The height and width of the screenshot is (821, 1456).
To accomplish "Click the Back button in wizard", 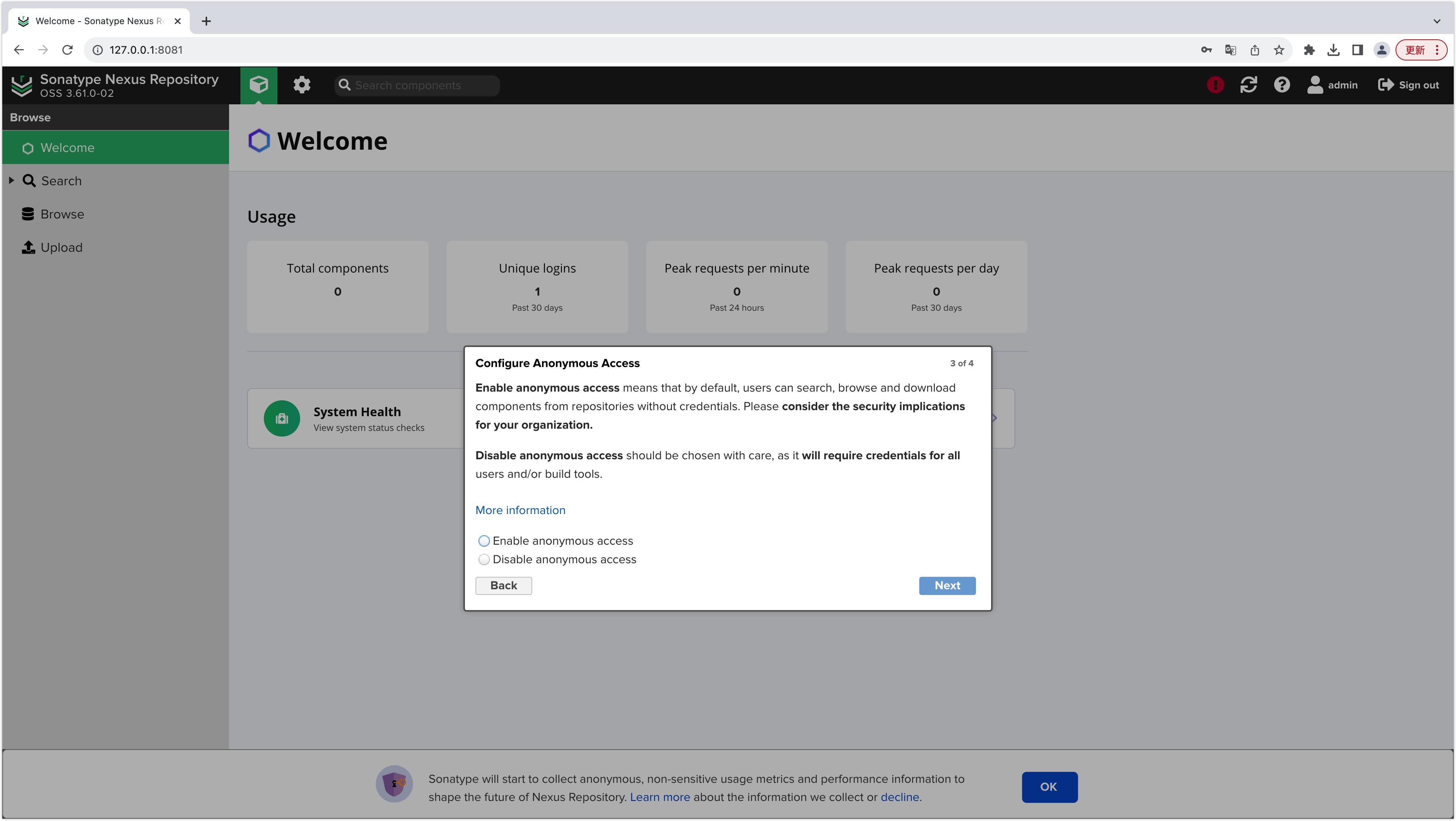I will coord(503,586).
